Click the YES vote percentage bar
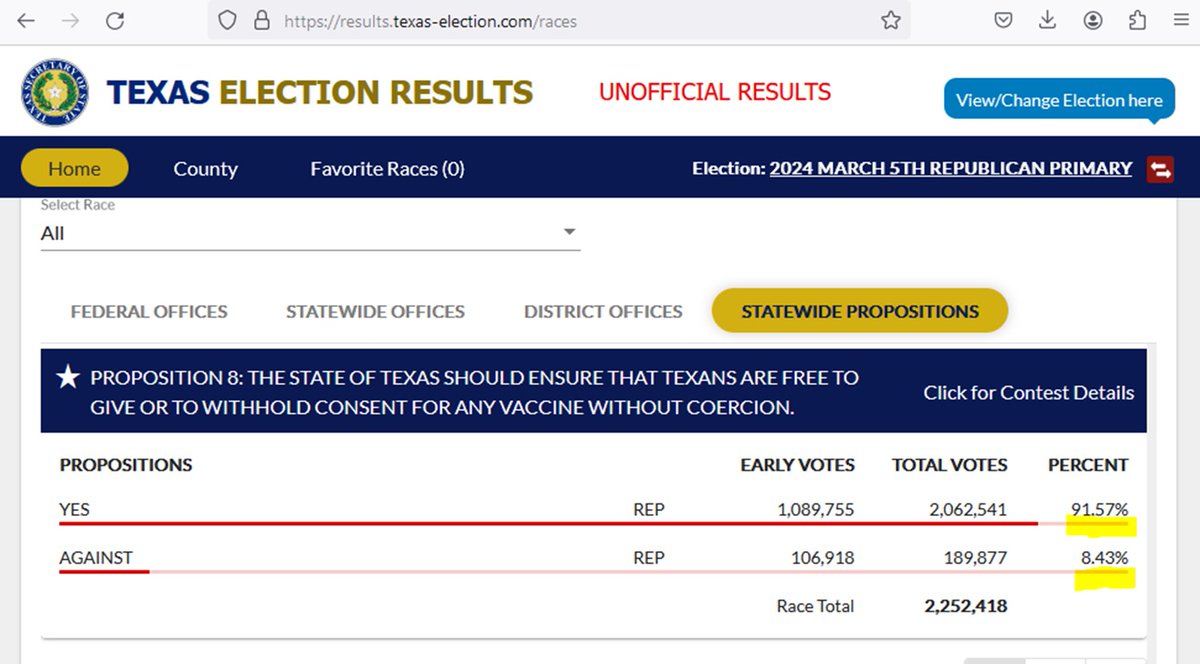1200x664 pixels. (594, 523)
